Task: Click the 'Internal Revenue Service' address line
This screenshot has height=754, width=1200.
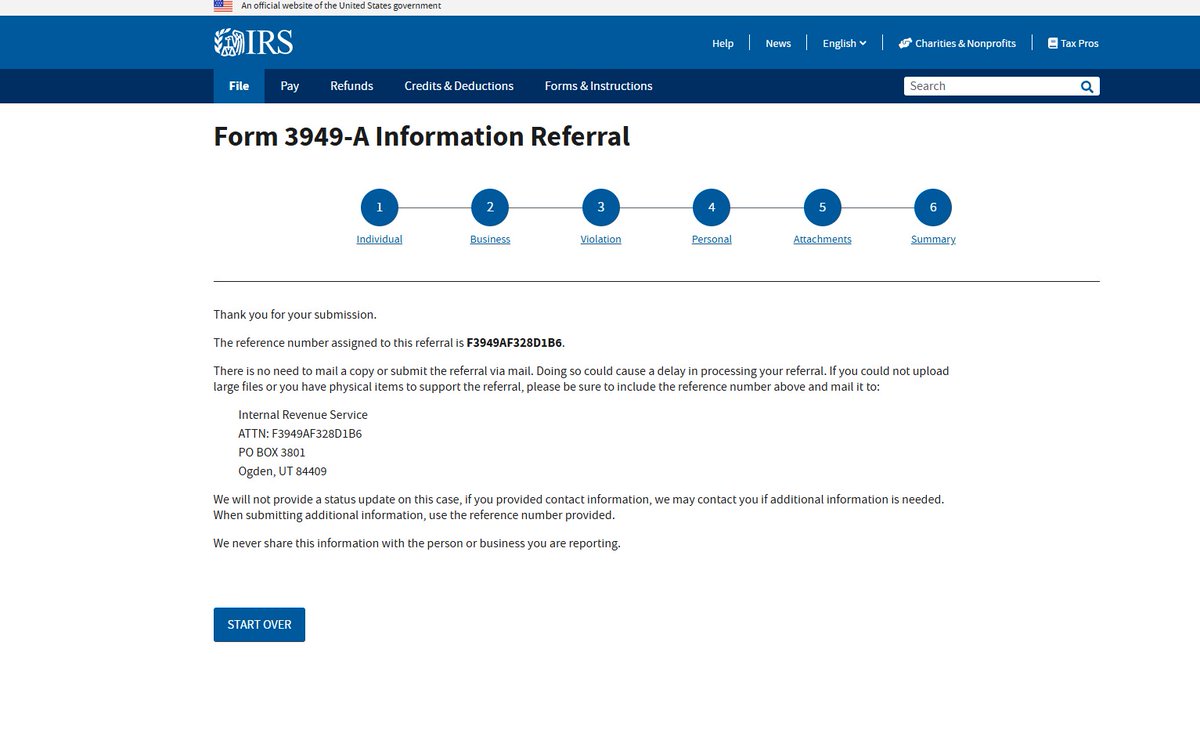Action: 303,414
